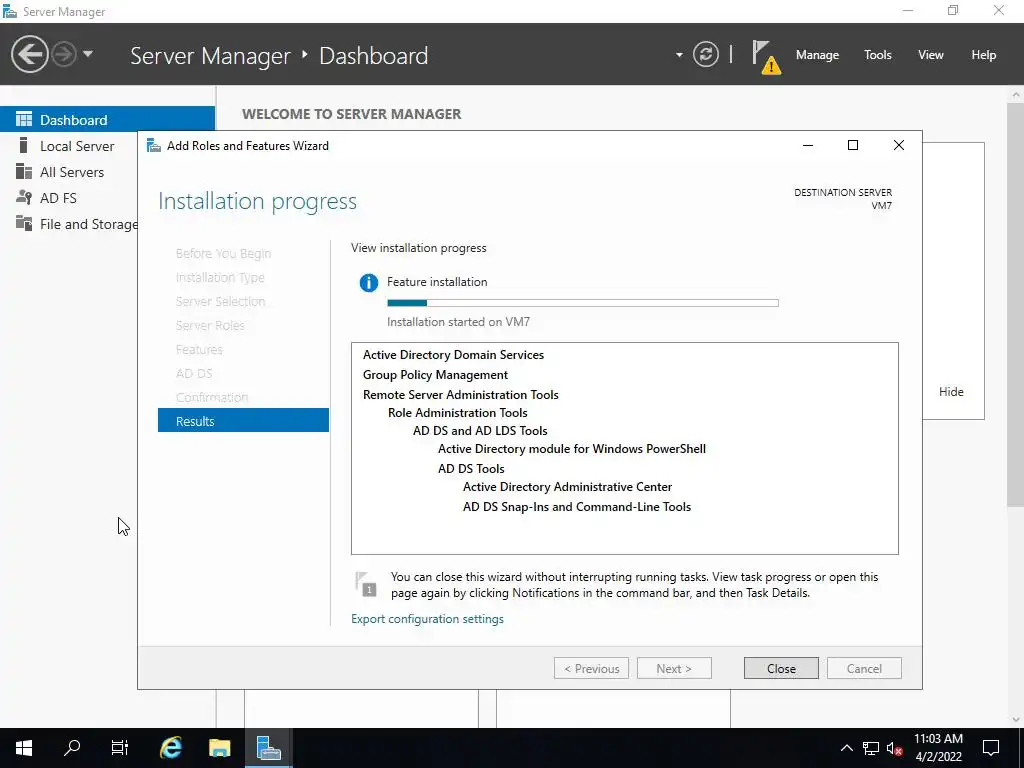Click the taskbar Search magnifier

pos(72,748)
